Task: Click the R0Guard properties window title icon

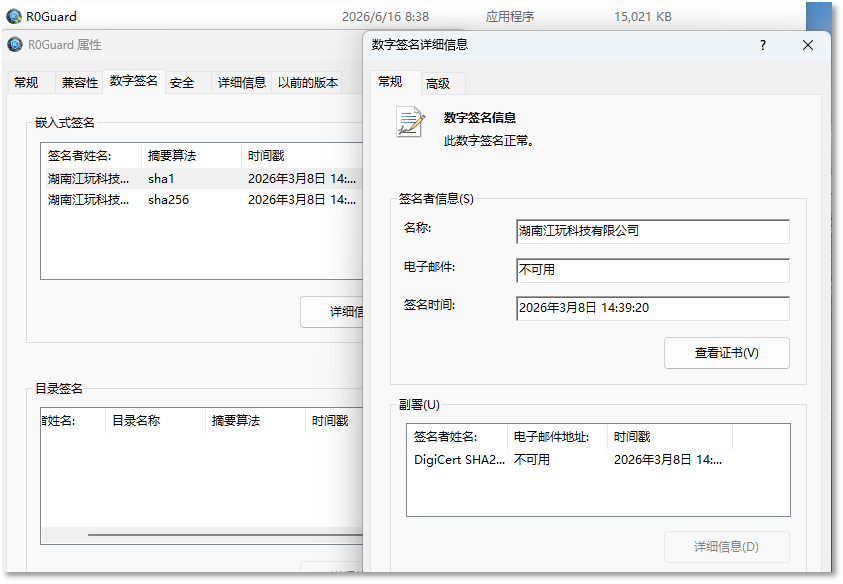Action: click(x=15, y=44)
